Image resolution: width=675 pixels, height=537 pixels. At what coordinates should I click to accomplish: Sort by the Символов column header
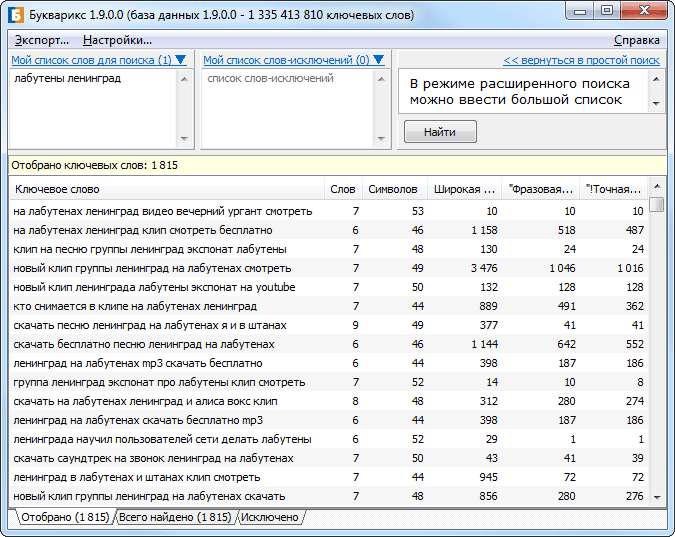(x=393, y=188)
